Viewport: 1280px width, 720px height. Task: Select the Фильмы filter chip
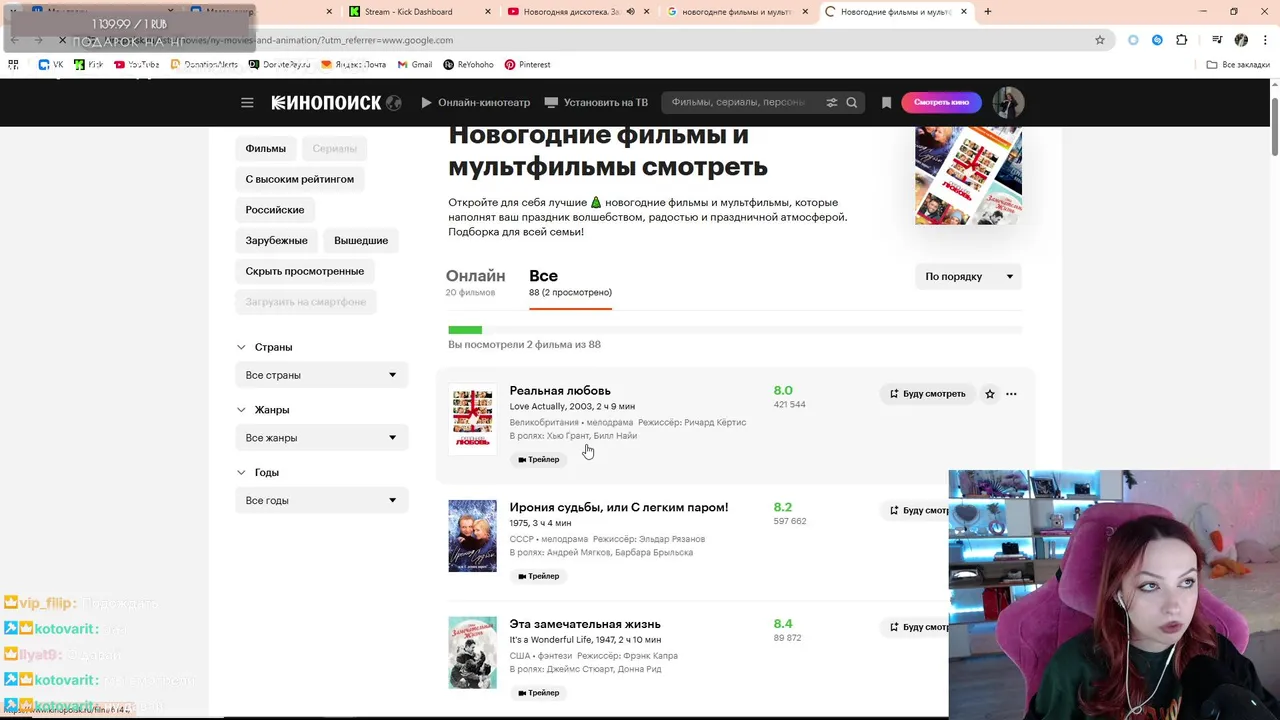(x=266, y=148)
